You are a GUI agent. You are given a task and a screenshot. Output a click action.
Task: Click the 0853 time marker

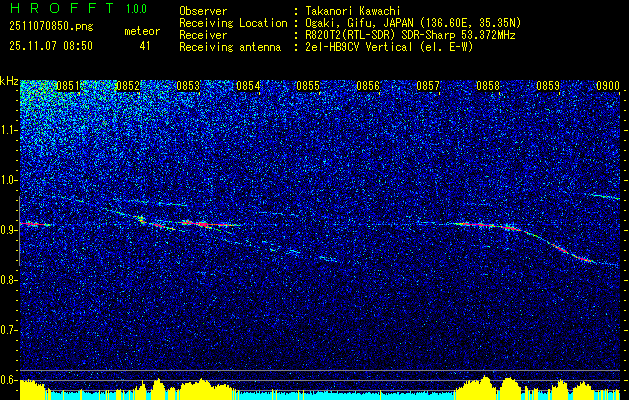(188, 86)
